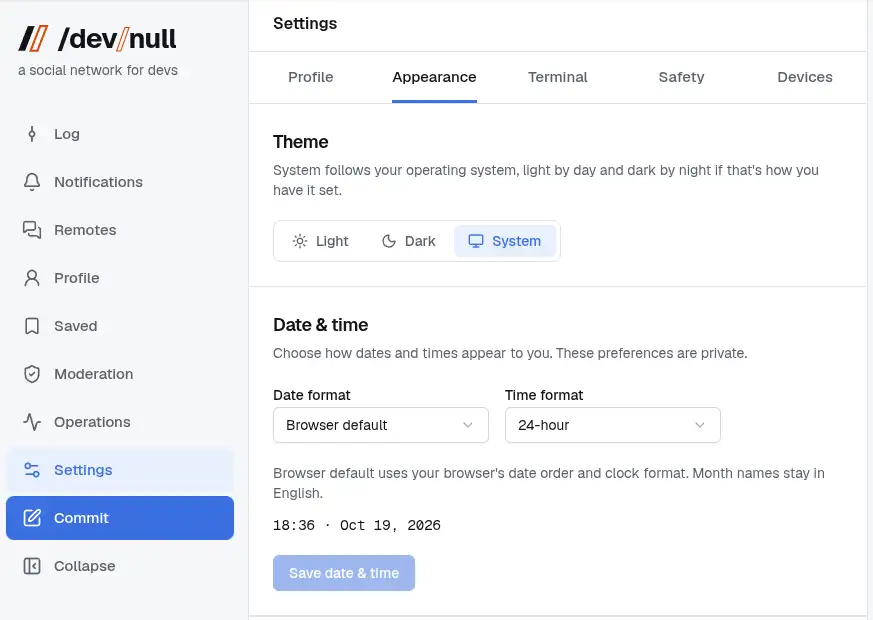Switch to the Devices tab

[805, 77]
